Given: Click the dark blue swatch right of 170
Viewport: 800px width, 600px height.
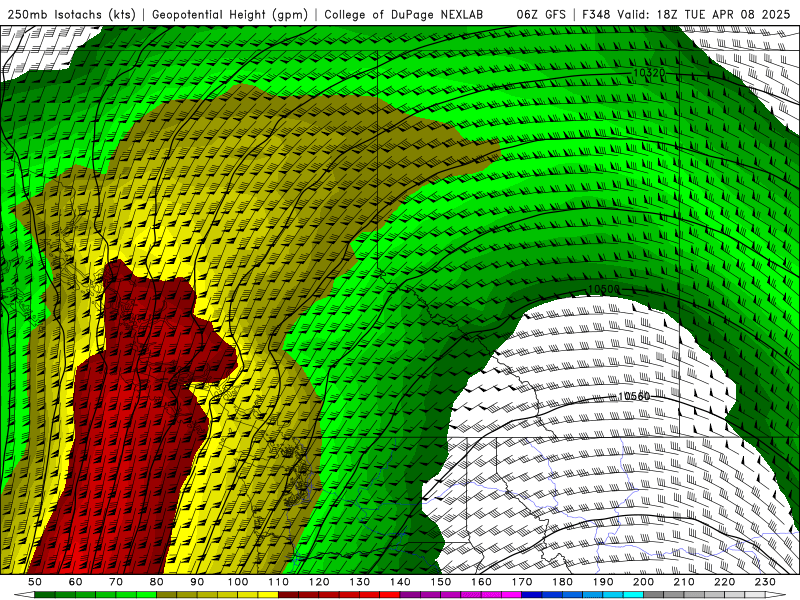Looking at the screenshot, I should 532,595.
